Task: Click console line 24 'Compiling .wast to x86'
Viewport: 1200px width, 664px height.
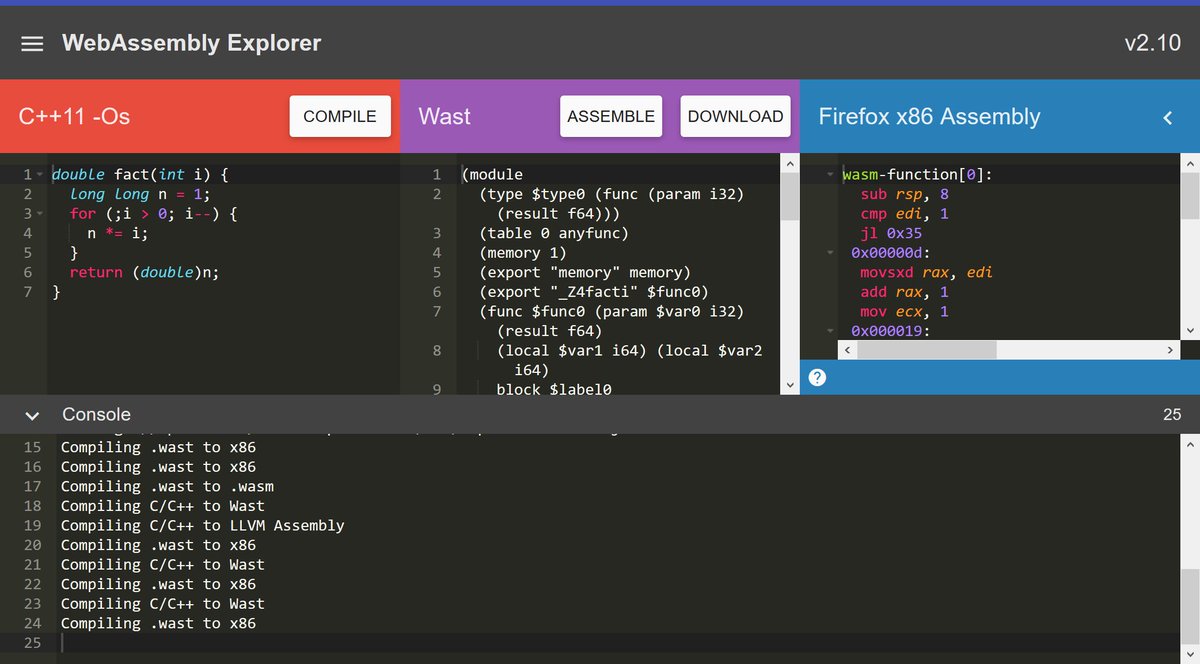Action: 158,623
